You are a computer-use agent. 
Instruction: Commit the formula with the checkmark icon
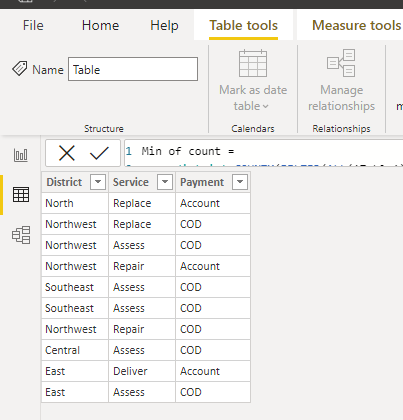tap(99, 153)
